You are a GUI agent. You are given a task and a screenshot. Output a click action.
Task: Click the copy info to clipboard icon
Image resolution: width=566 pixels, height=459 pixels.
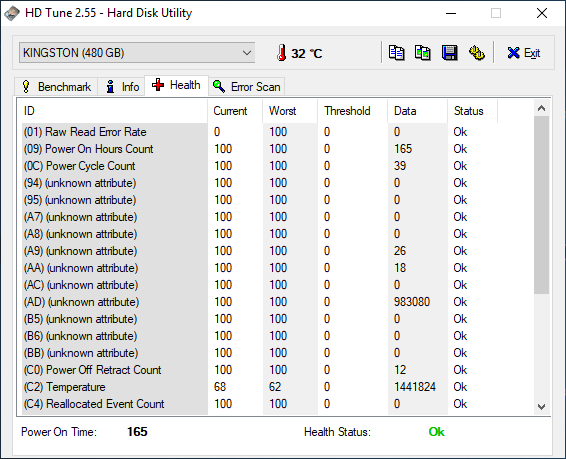(x=396, y=53)
